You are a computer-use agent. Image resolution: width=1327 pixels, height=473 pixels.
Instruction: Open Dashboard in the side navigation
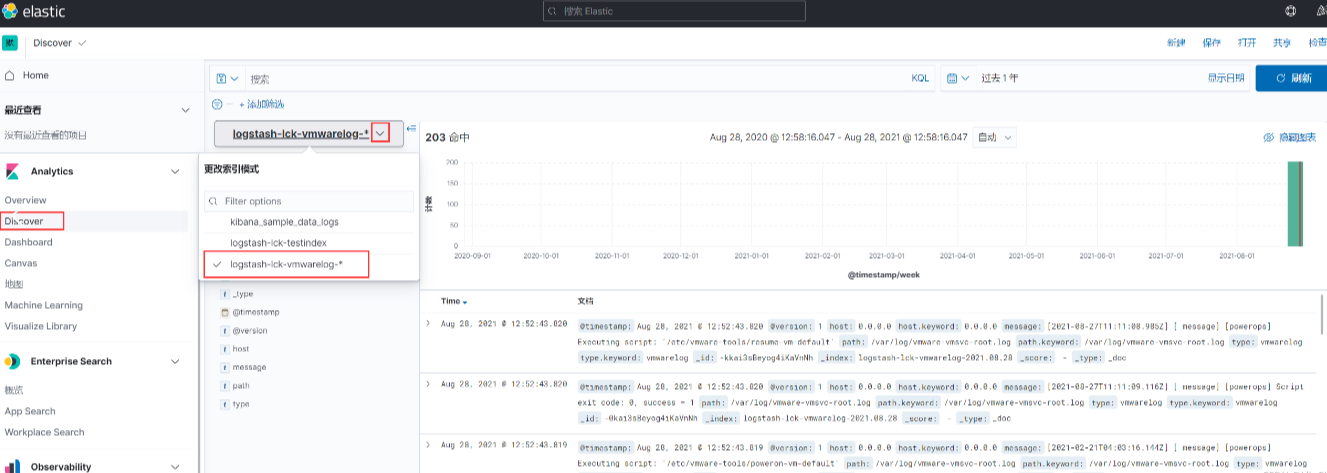[x=28, y=242]
